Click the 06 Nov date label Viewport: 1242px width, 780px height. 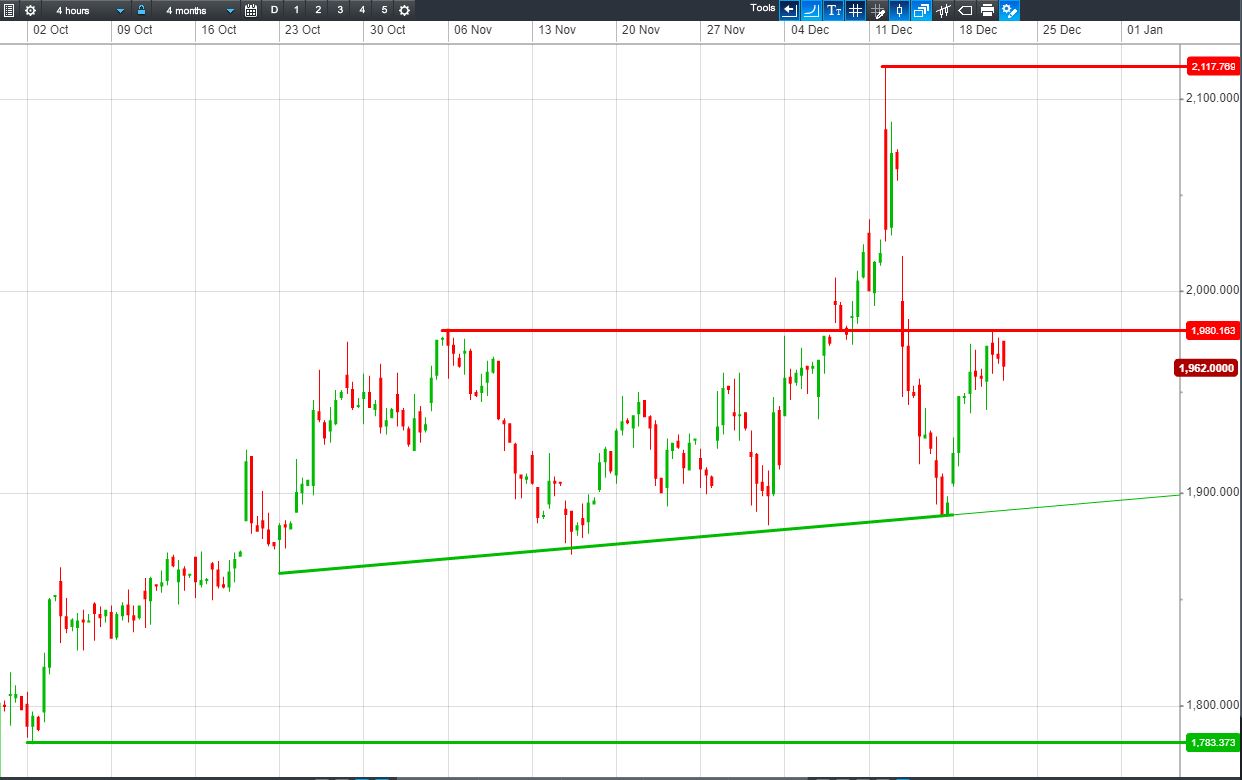[x=473, y=30]
